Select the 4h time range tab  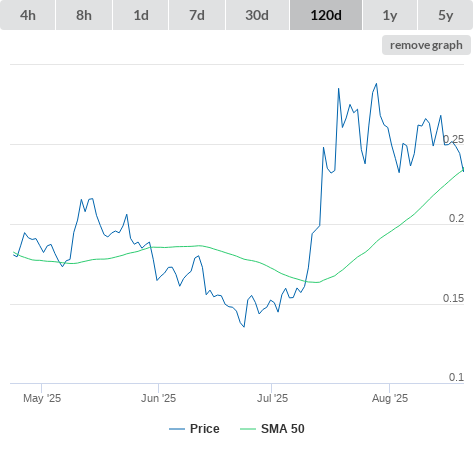pyautogui.click(x=28, y=15)
